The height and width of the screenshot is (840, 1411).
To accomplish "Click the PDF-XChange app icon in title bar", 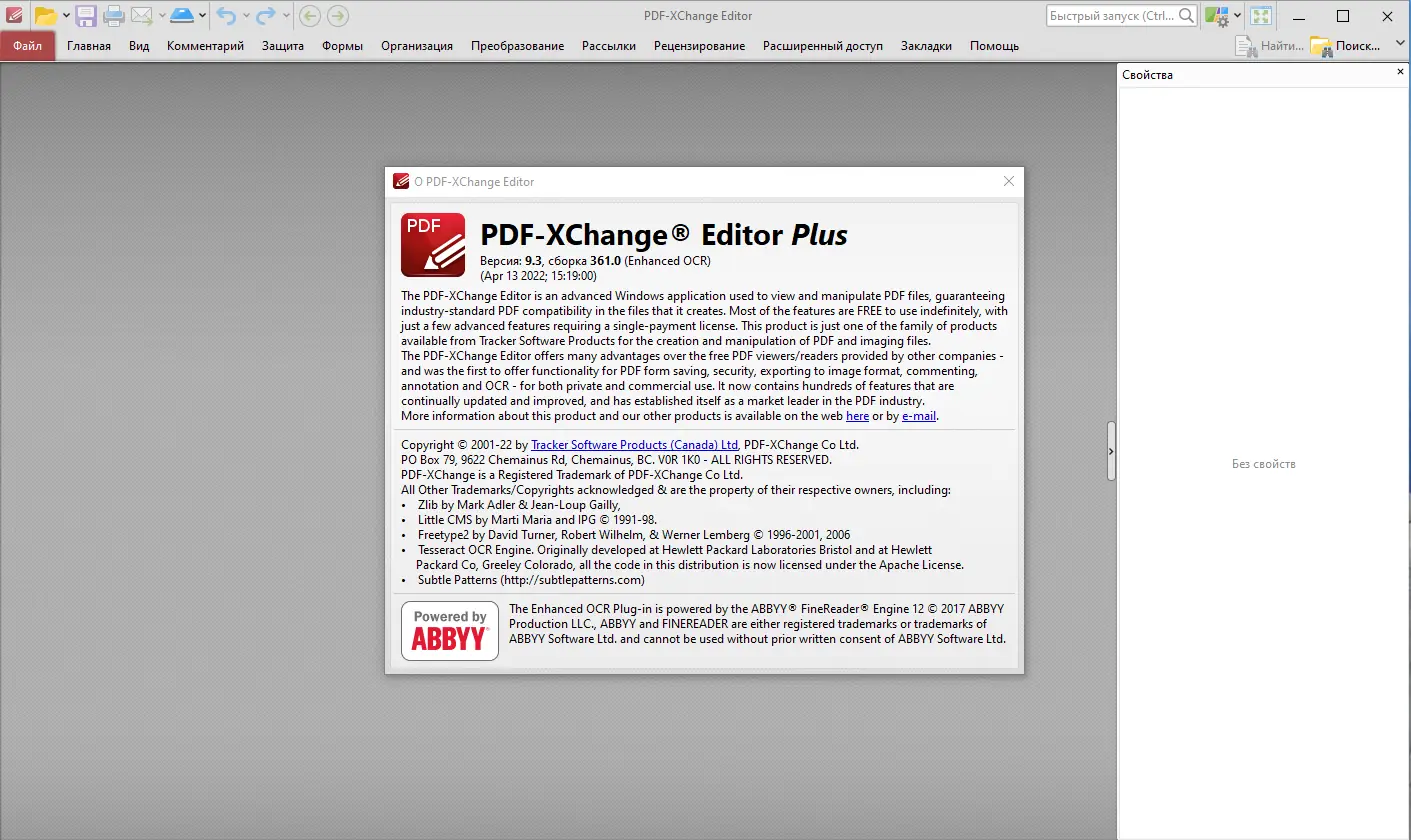I will click(x=13, y=15).
